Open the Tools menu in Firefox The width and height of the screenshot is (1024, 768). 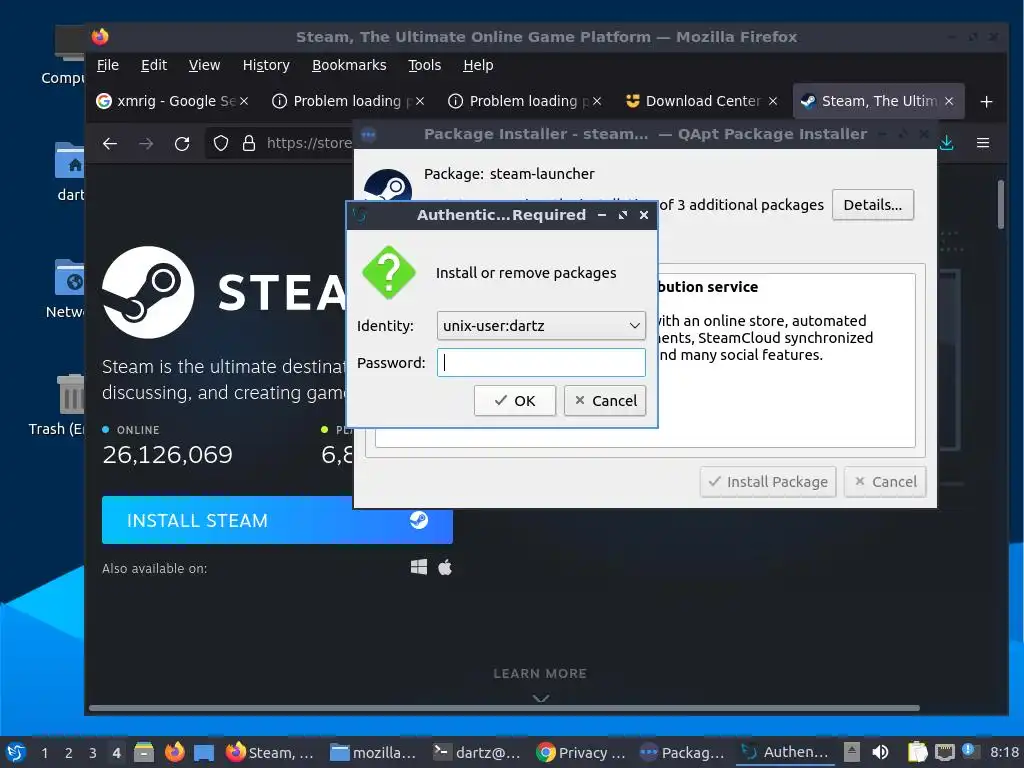[424, 65]
